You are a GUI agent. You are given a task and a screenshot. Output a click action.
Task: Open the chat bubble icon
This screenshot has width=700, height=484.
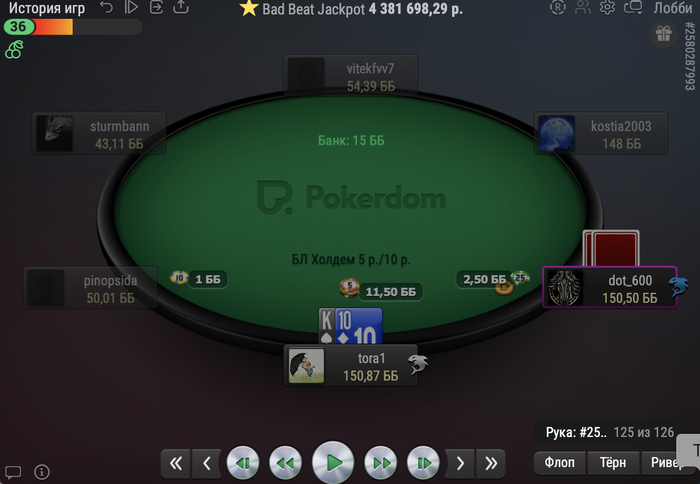[x=13, y=472]
